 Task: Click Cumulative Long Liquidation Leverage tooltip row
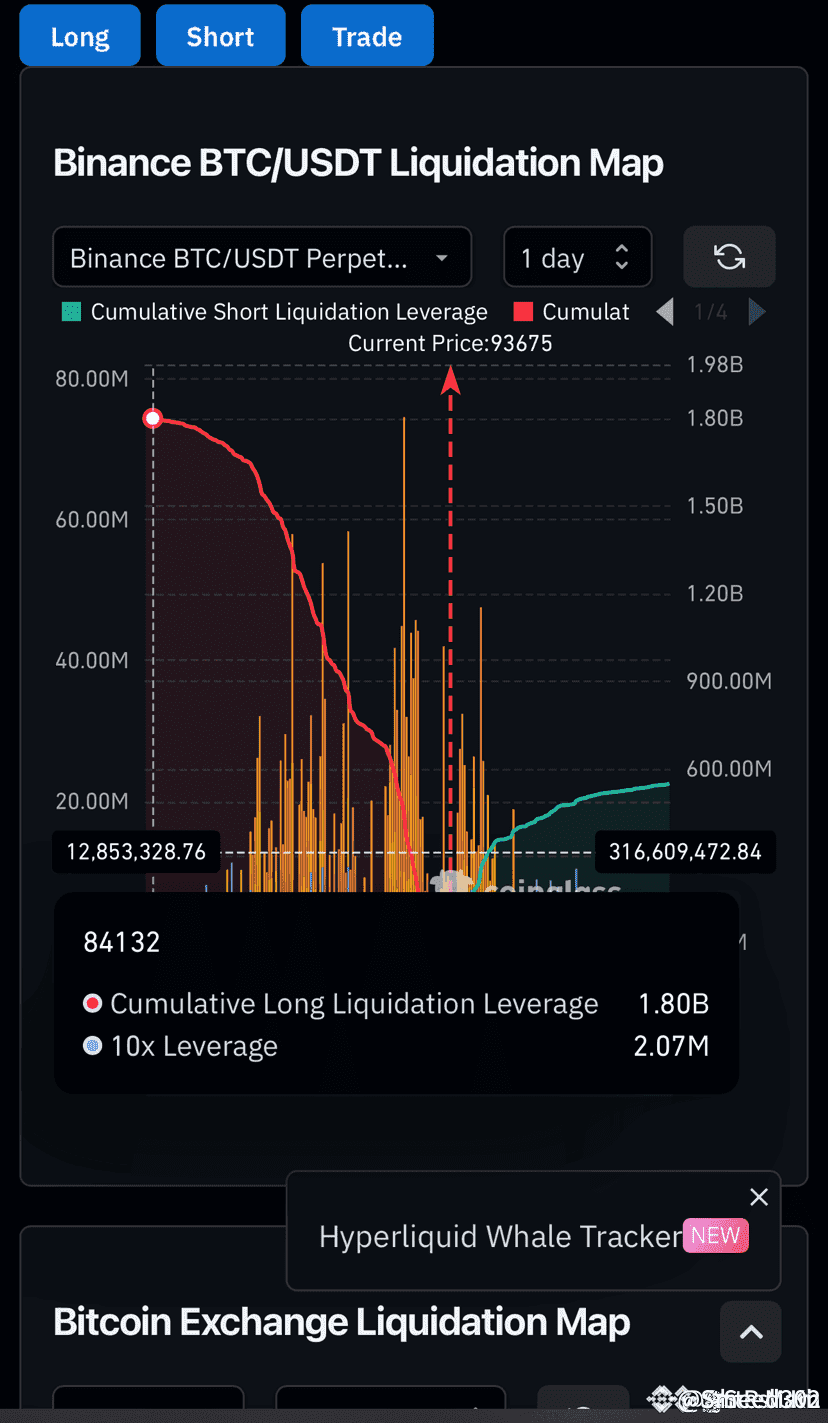click(x=396, y=1004)
